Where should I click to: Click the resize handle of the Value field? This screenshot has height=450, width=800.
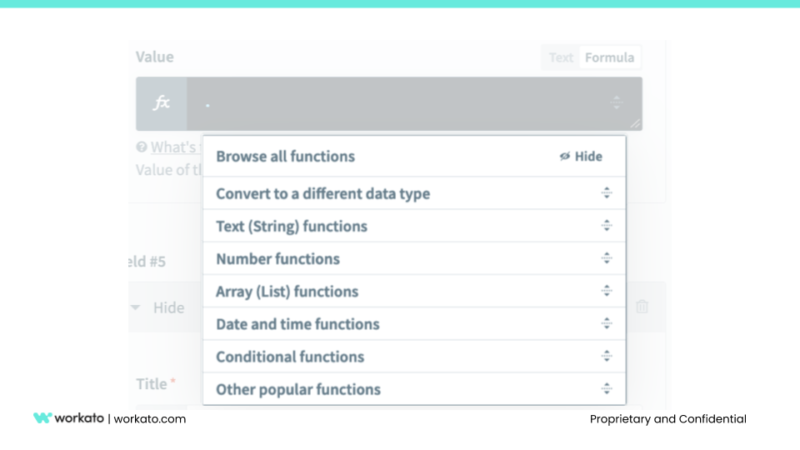[x=635, y=123]
